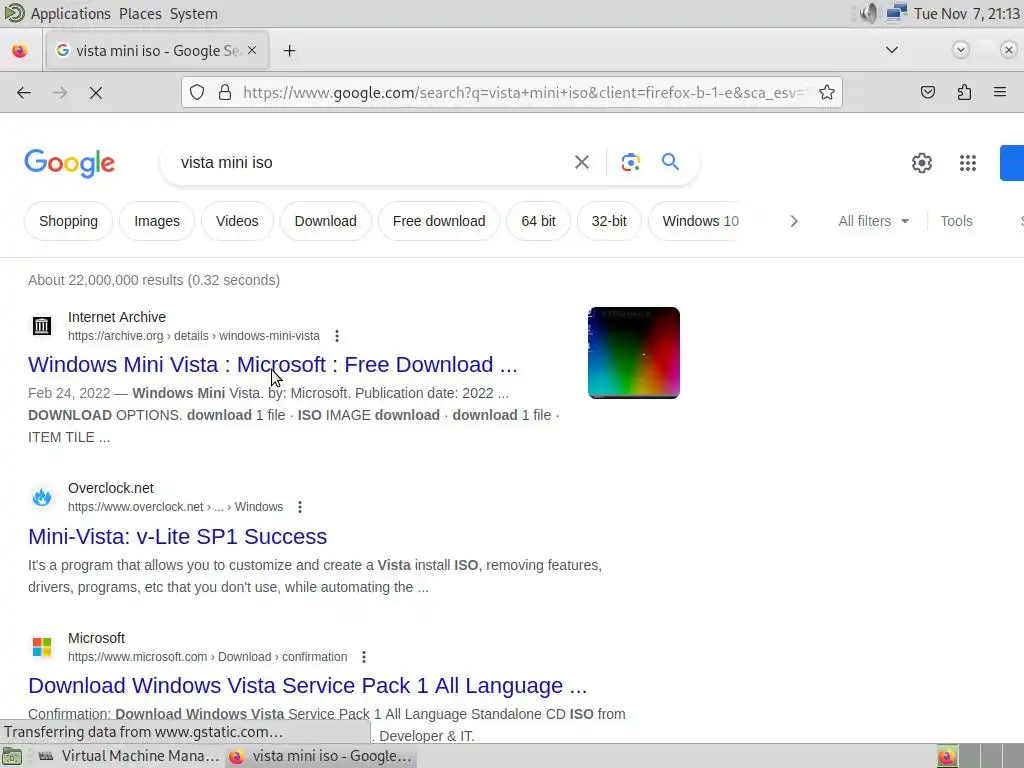Open a new tab with plus button
This screenshot has height=768, width=1024.
[289, 51]
